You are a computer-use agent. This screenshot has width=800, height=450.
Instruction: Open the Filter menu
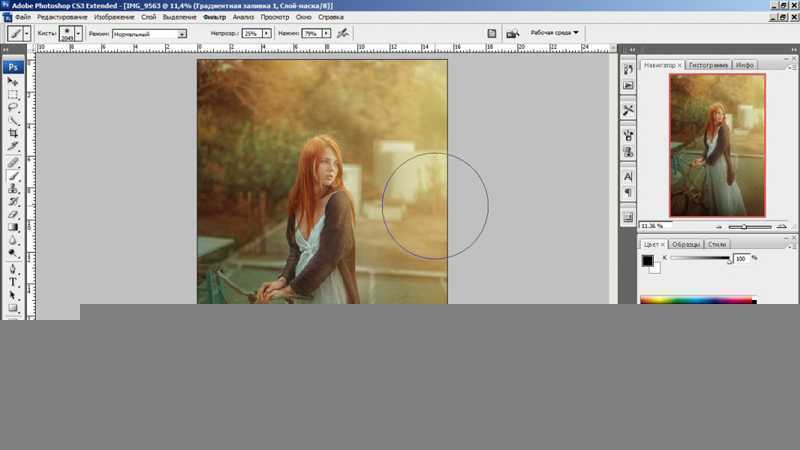pyautogui.click(x=214, y=17)
